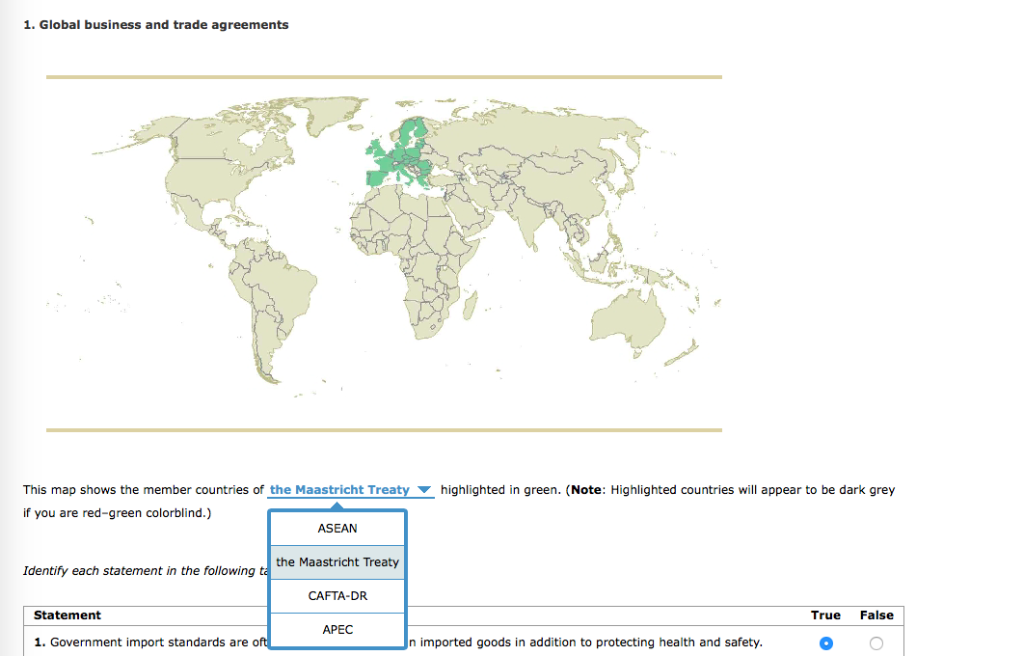Click the italic "Identify each statement" instruction text

tap(140, 570)
